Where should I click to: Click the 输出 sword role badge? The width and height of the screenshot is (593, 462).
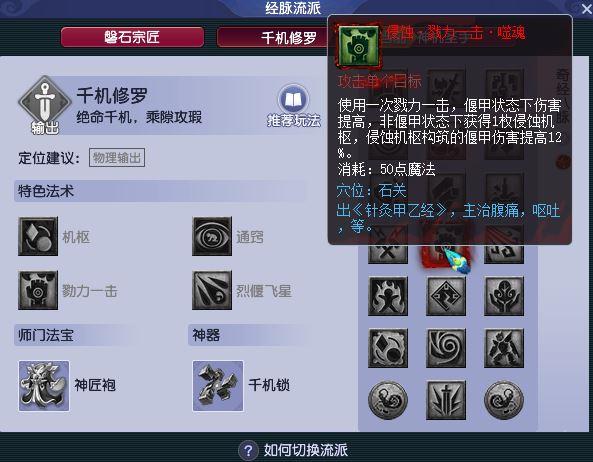coord(45,105)
